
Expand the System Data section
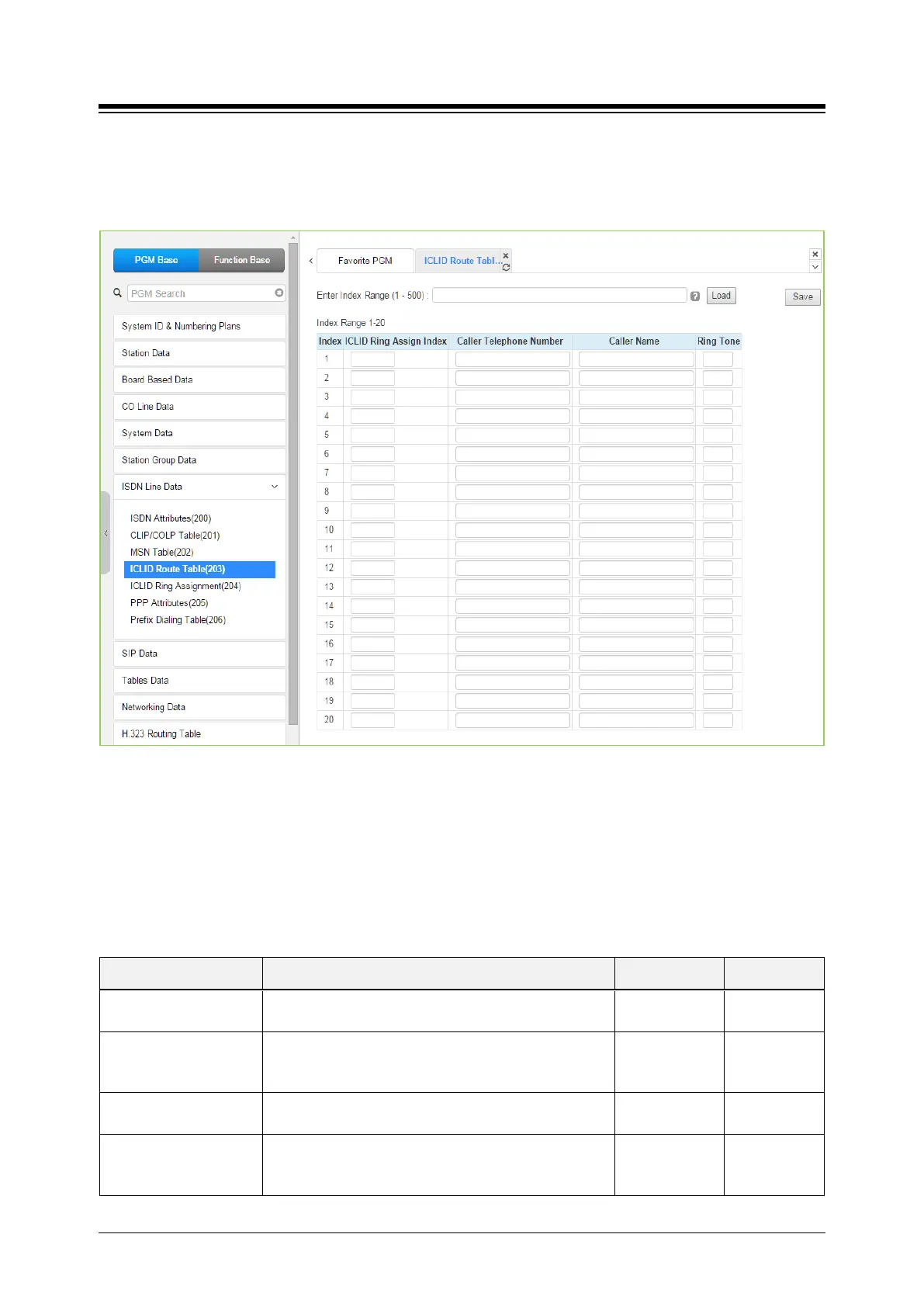[199, 433]
